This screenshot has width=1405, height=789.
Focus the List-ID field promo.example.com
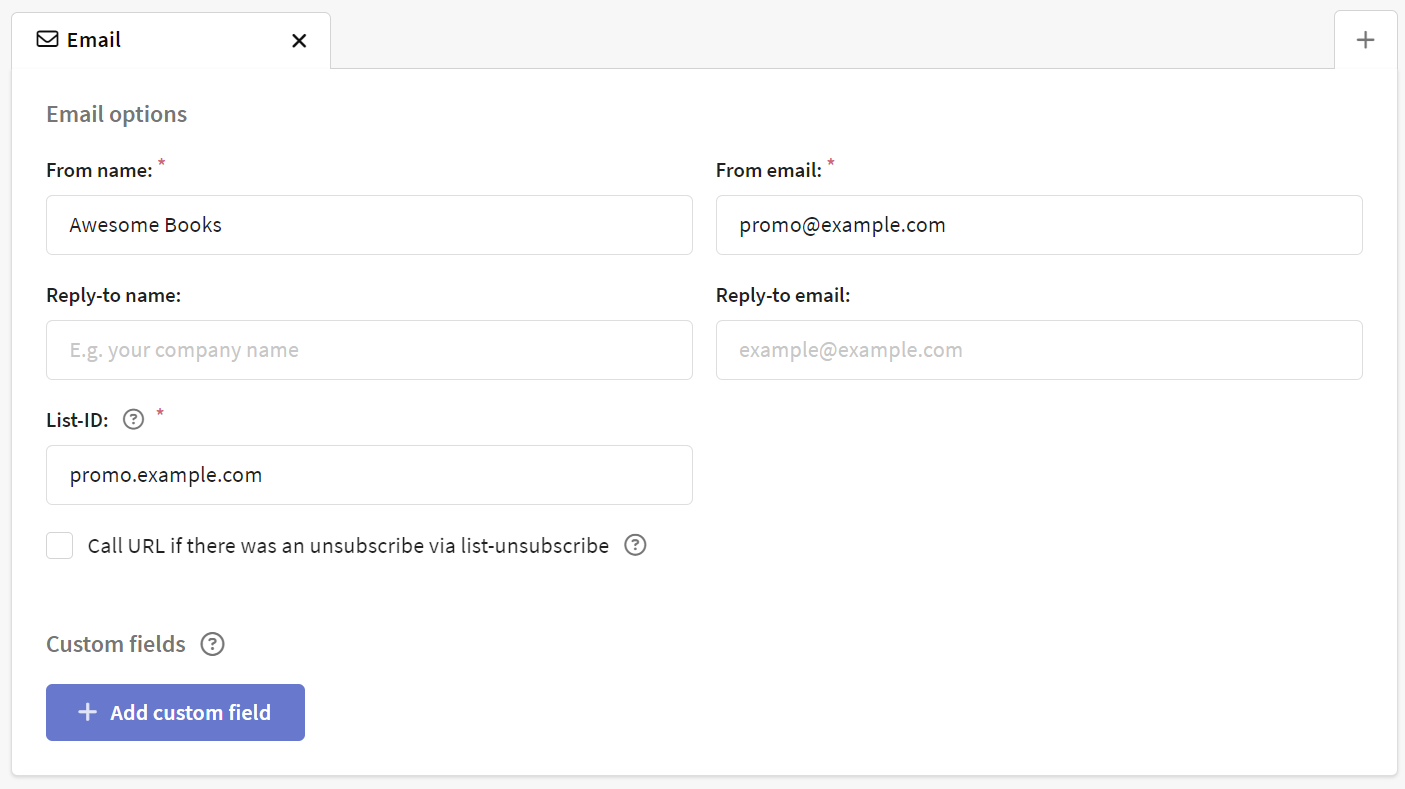(x=369, y=475)
